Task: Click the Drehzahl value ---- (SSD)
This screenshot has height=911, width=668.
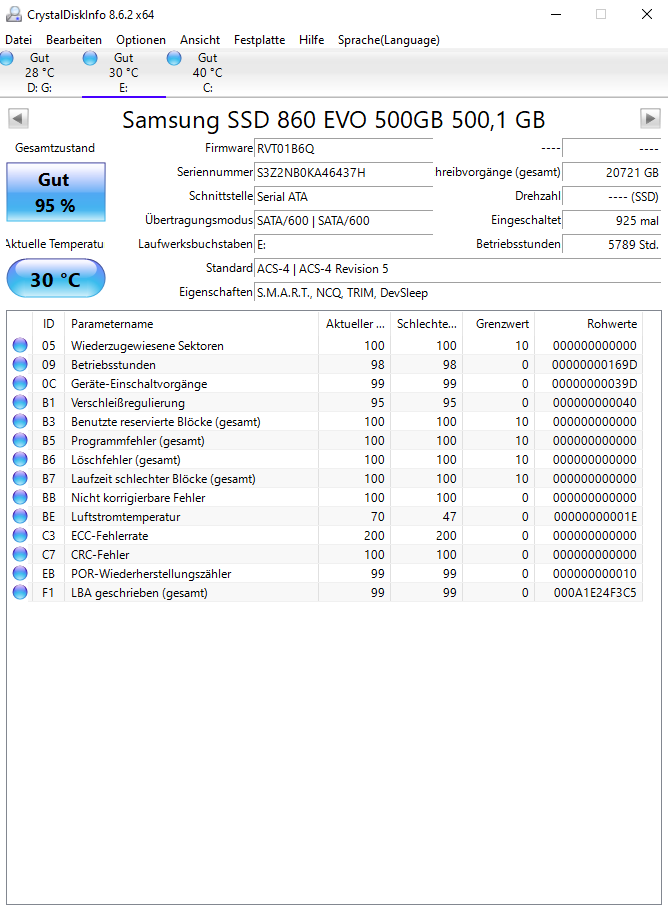Action: click(612, 196)
